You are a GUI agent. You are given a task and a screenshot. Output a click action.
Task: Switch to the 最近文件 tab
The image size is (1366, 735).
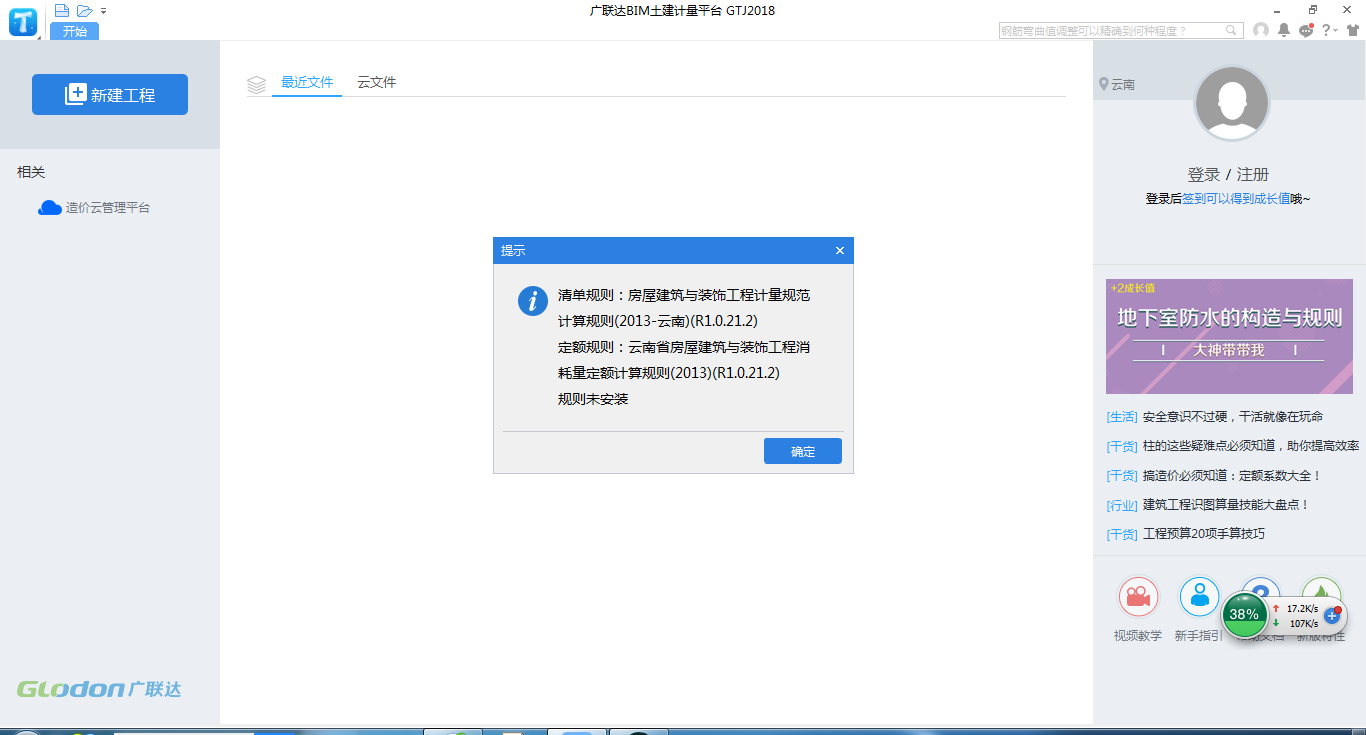[307, 82]
